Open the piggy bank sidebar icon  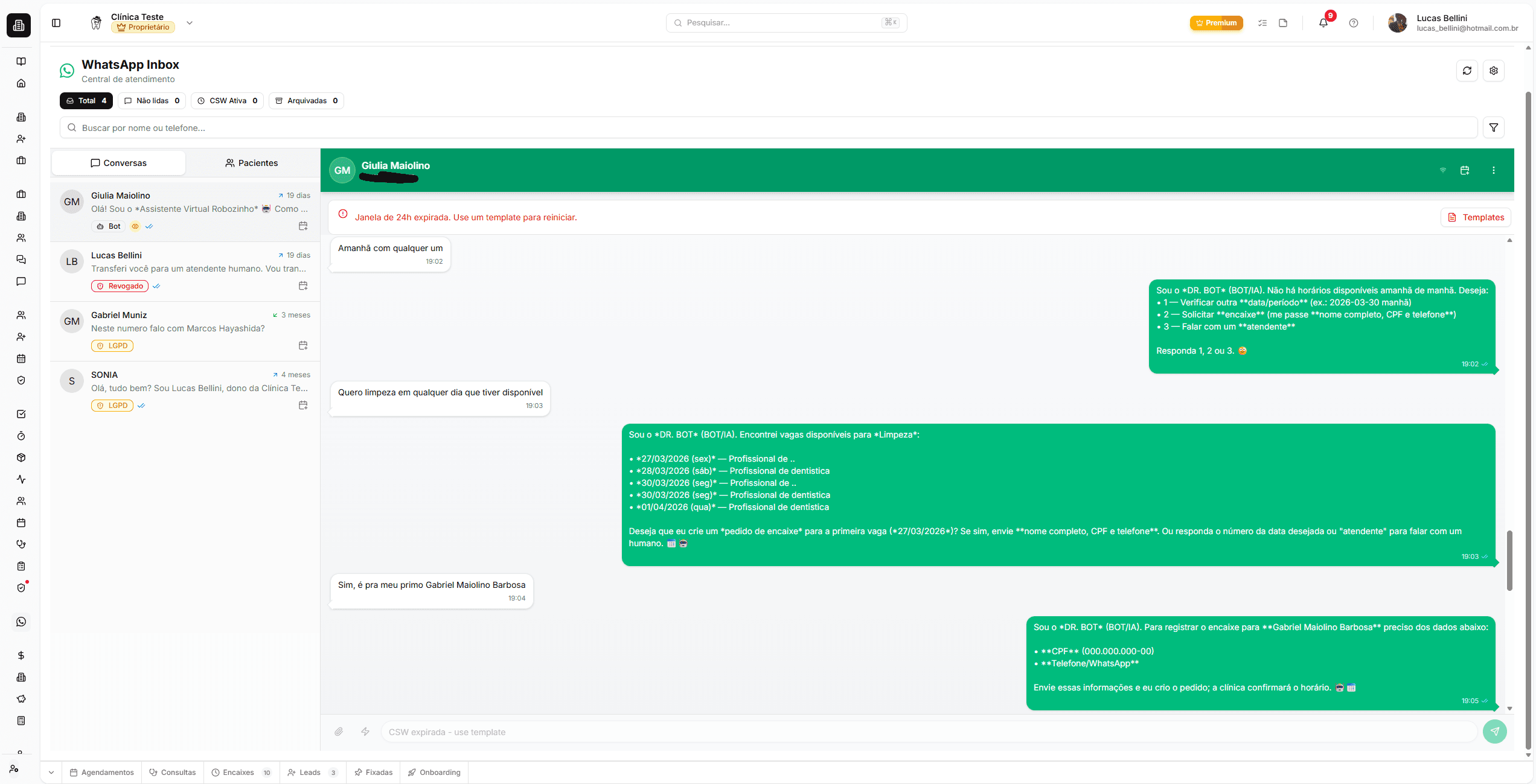click(x=21, y=699)
